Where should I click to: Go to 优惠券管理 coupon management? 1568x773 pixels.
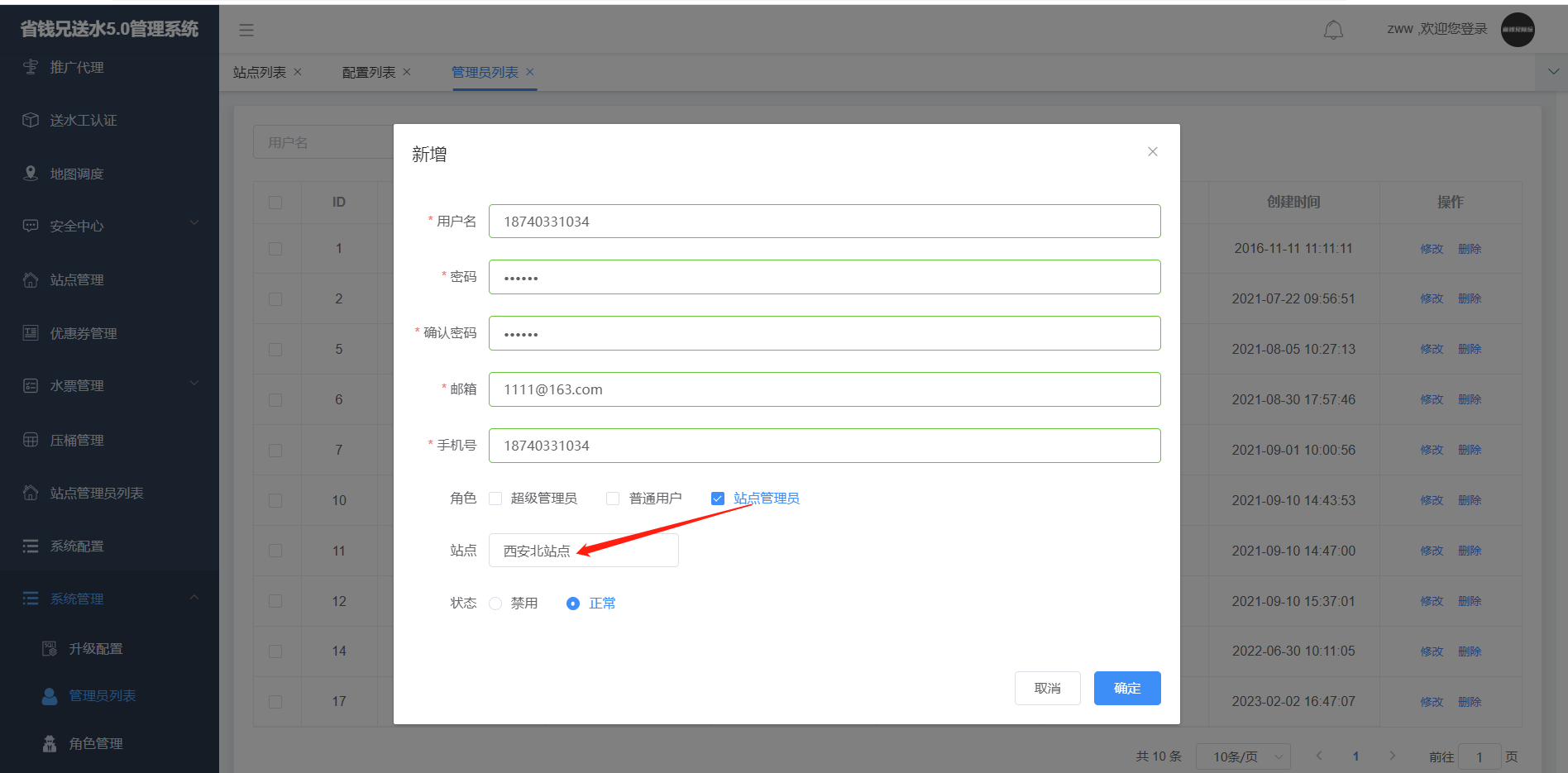click(83, 333)
